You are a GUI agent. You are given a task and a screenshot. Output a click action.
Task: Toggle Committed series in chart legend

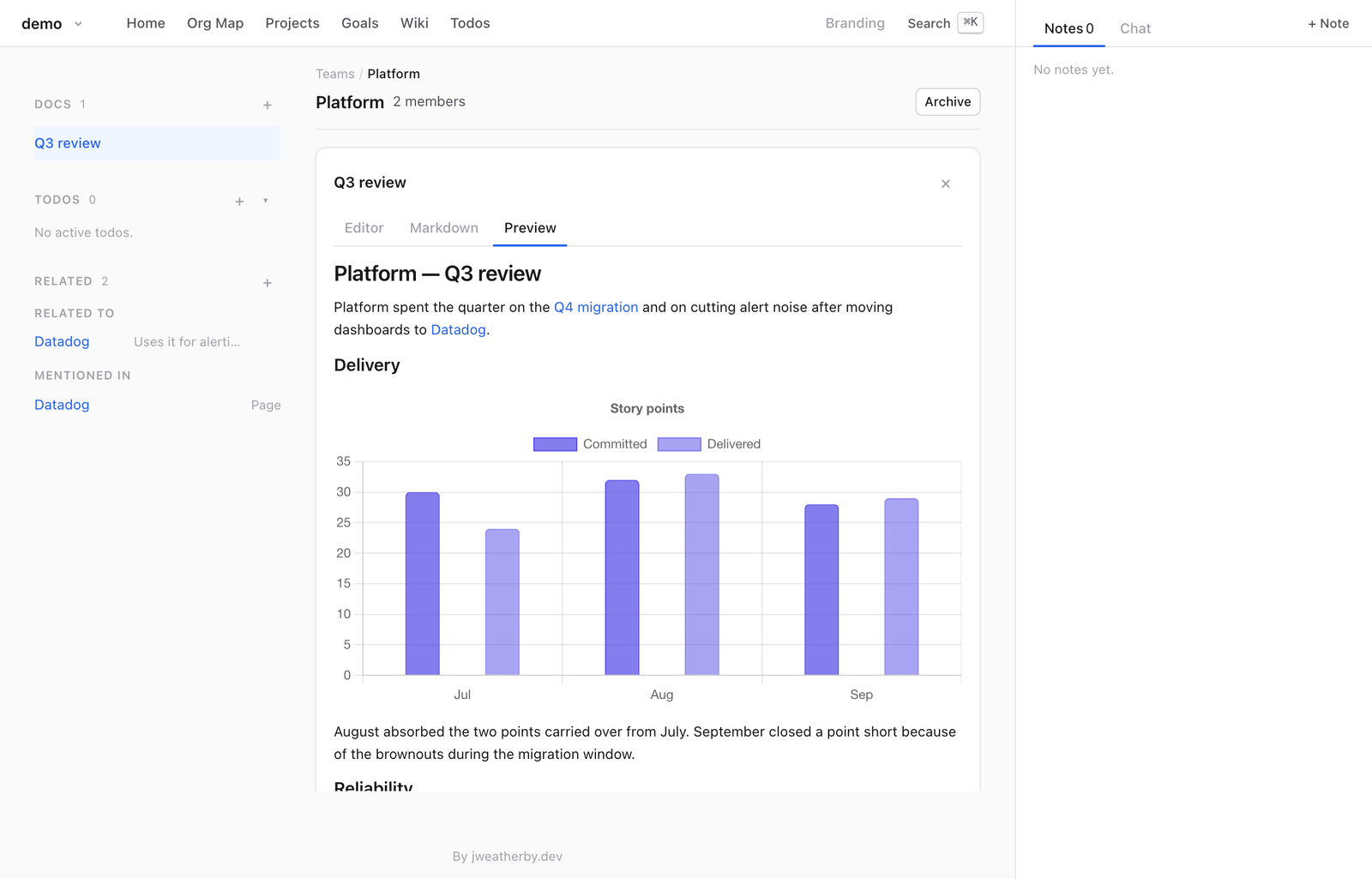(590, 444)
